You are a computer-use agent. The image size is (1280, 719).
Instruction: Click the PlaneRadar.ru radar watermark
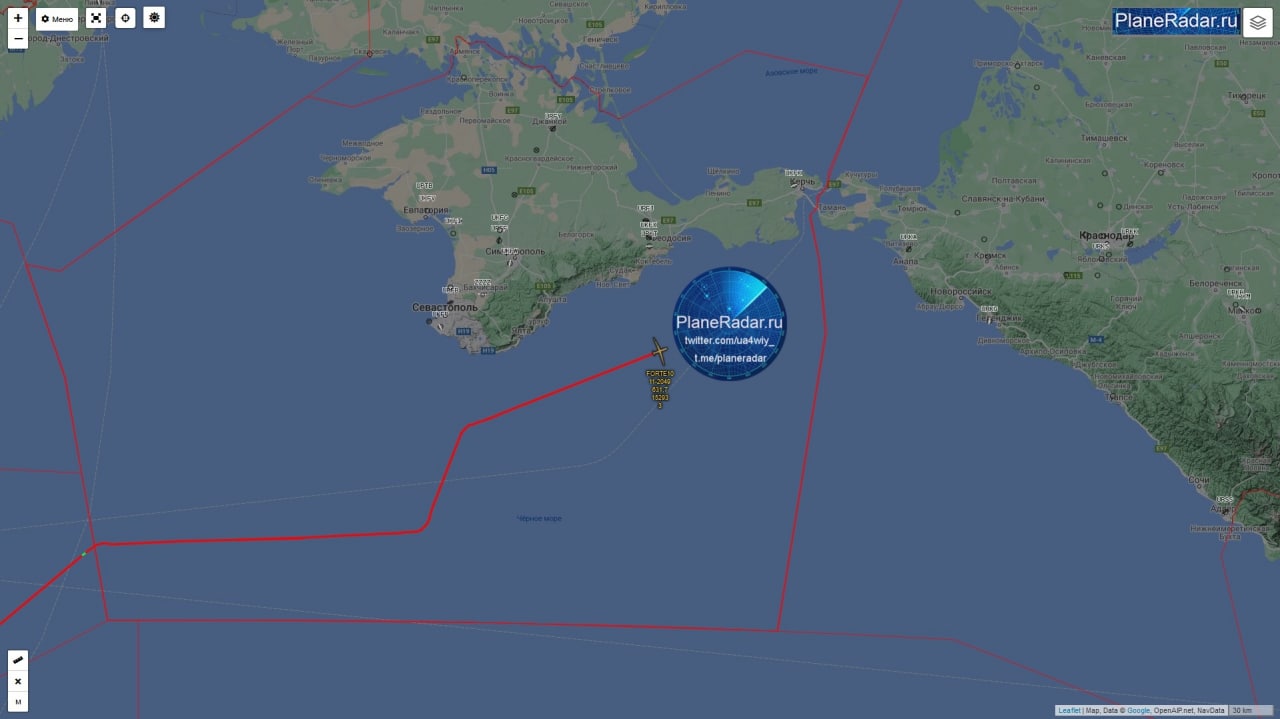click(730, 323)
